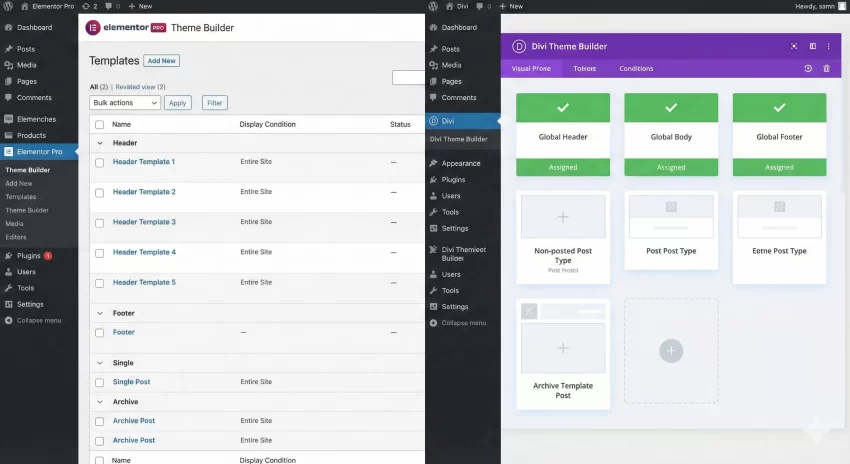
Task: Click the Apply button beside Bulk actions
Action: tap(177, 103)
